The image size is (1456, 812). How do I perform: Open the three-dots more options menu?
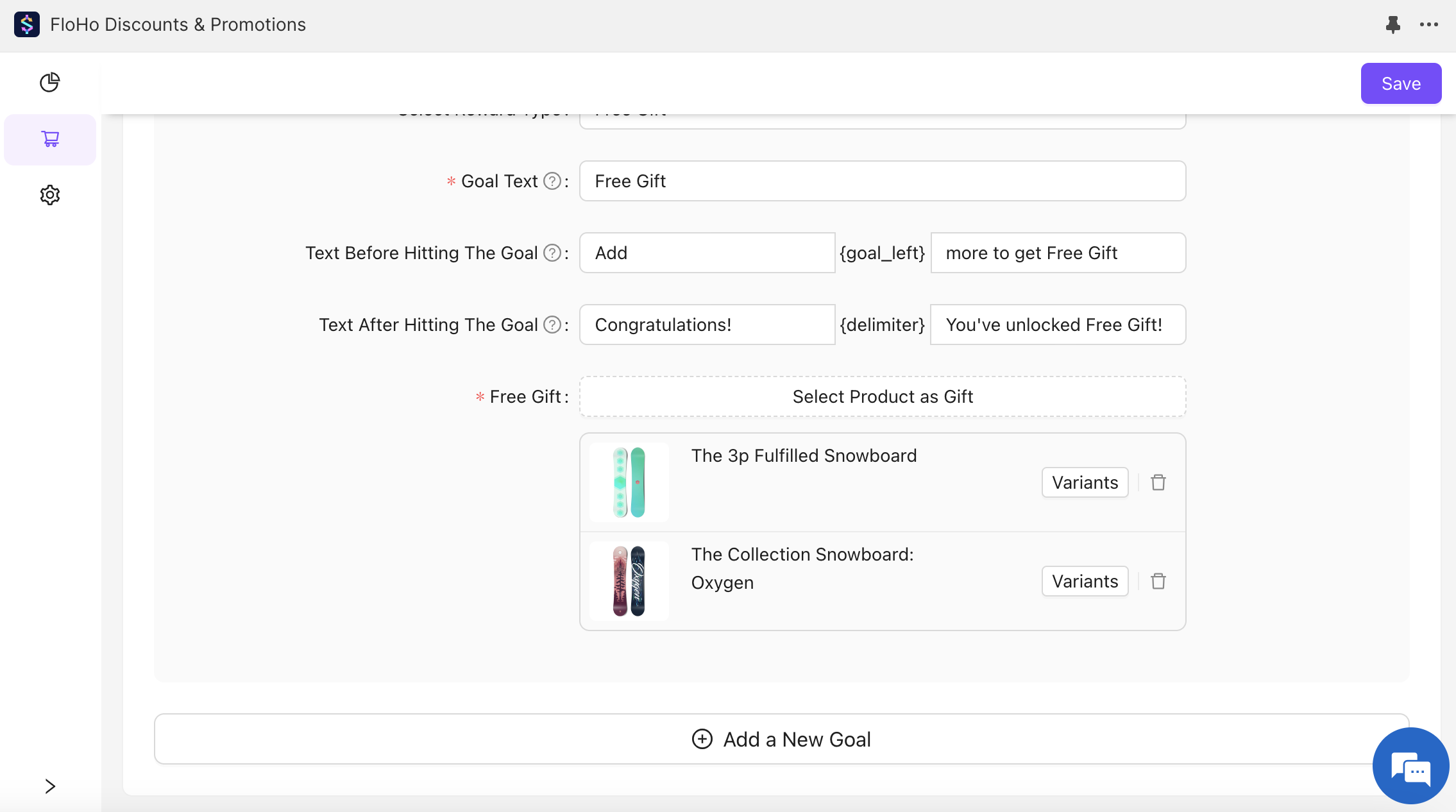[x=1428, y=24]
